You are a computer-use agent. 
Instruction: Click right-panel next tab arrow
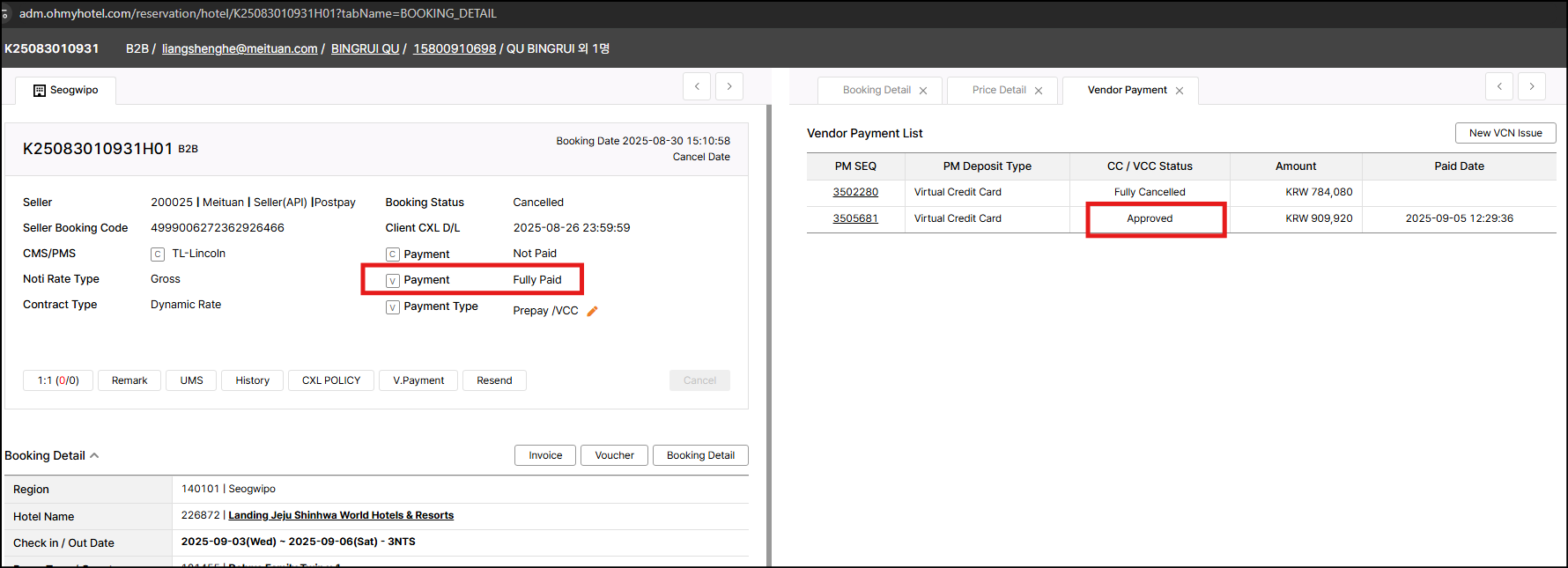(x=1532, y=86)
